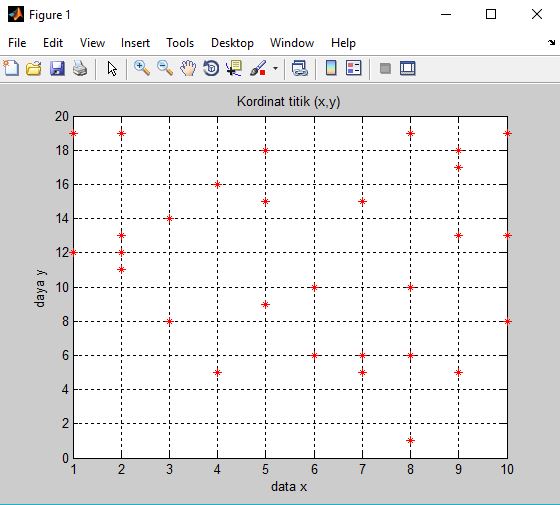560x505 pixels.
Task: Maximize the Figure 1 window
Action: coord(491,15)
